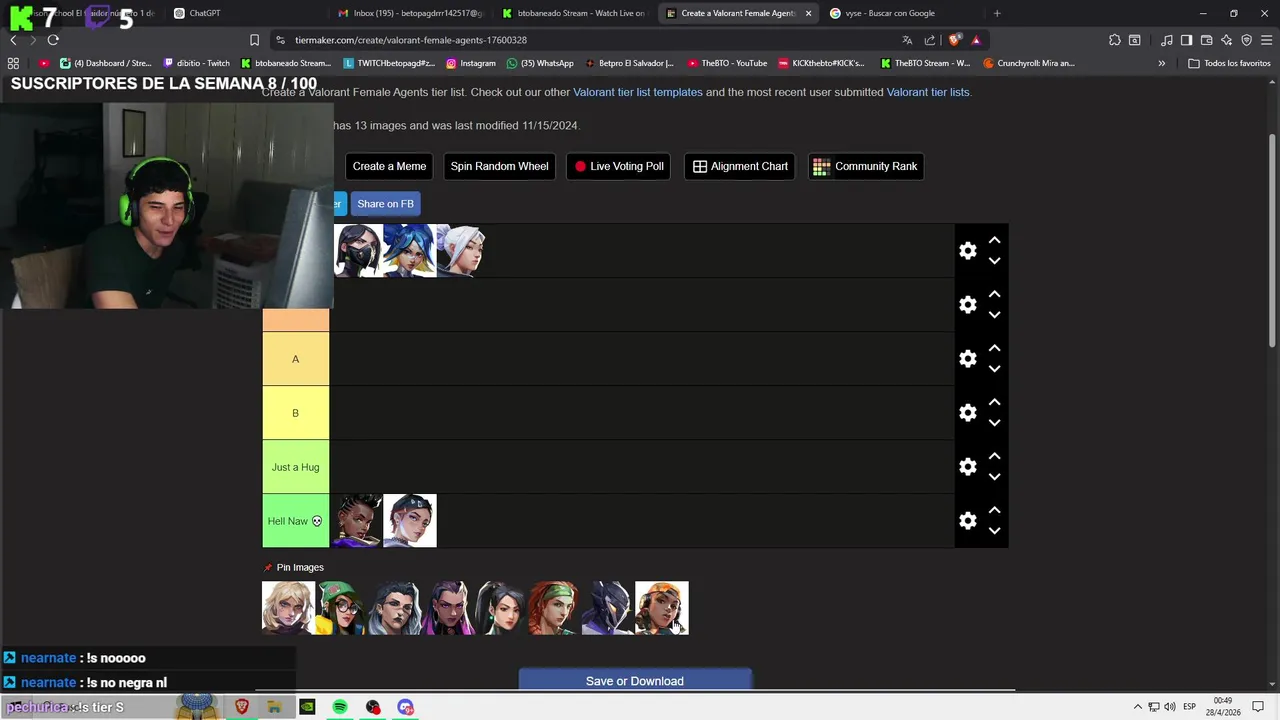Viewport: 1280px width, 720px height.
Task: Select the Killjoy image in the pool
Action: (x=341, y=608)
